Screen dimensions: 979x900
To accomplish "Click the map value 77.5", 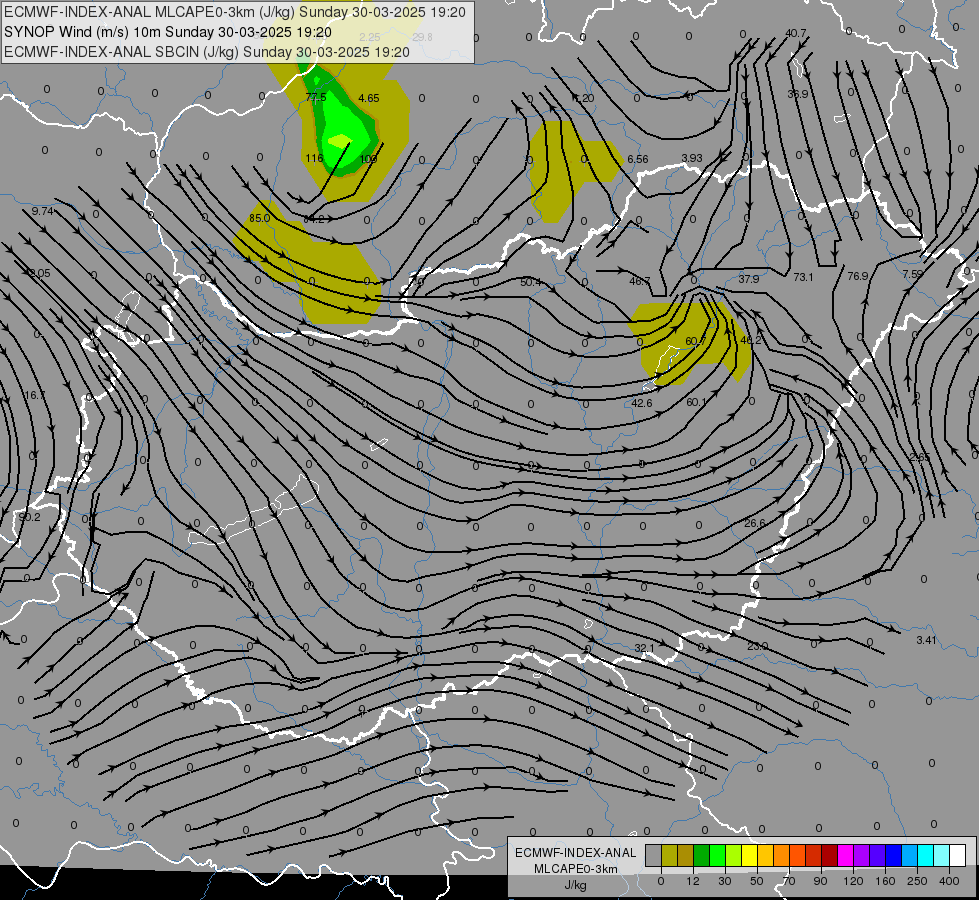I will [x=316, y=97].
